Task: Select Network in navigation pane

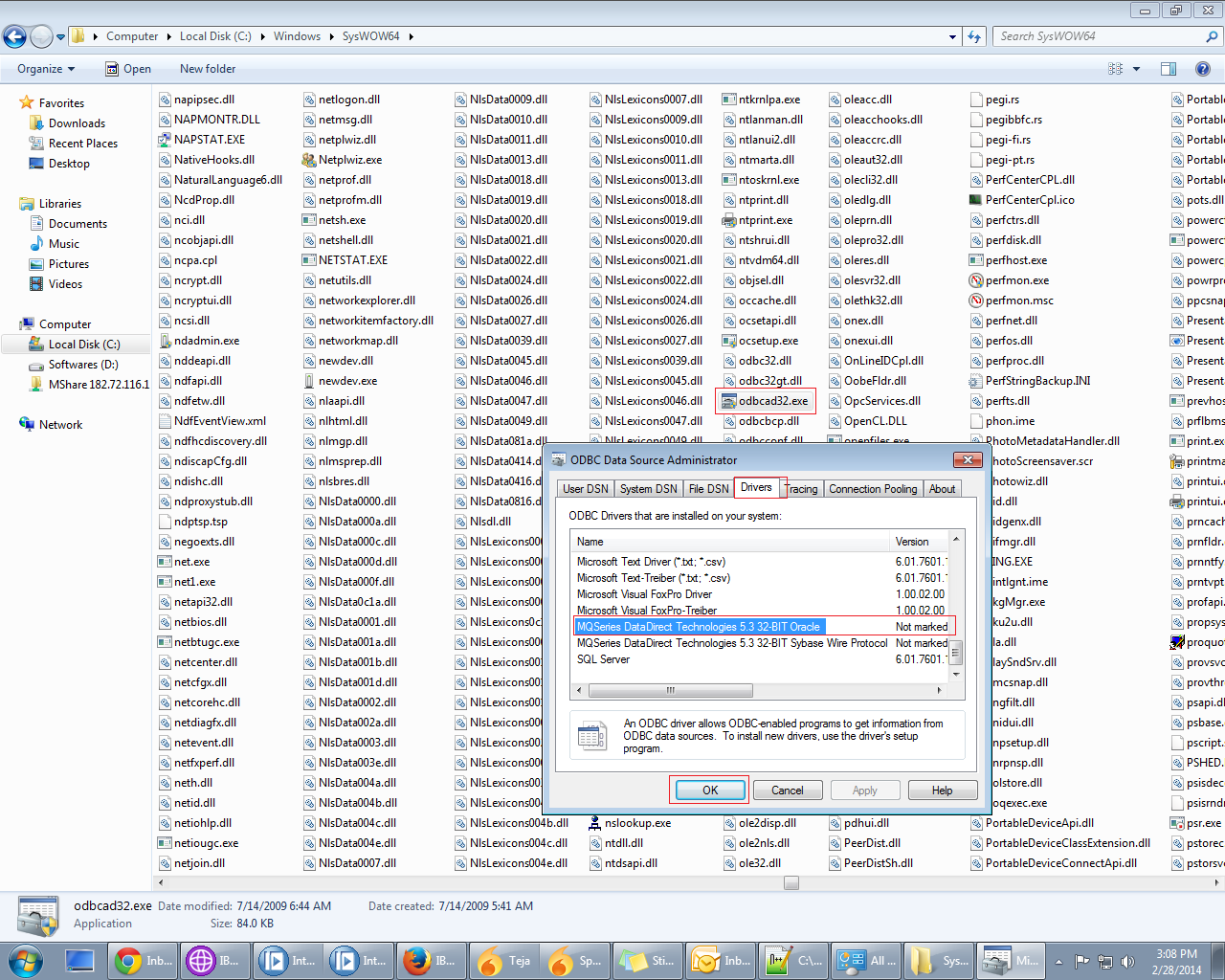Action: (x=60, y=425)
